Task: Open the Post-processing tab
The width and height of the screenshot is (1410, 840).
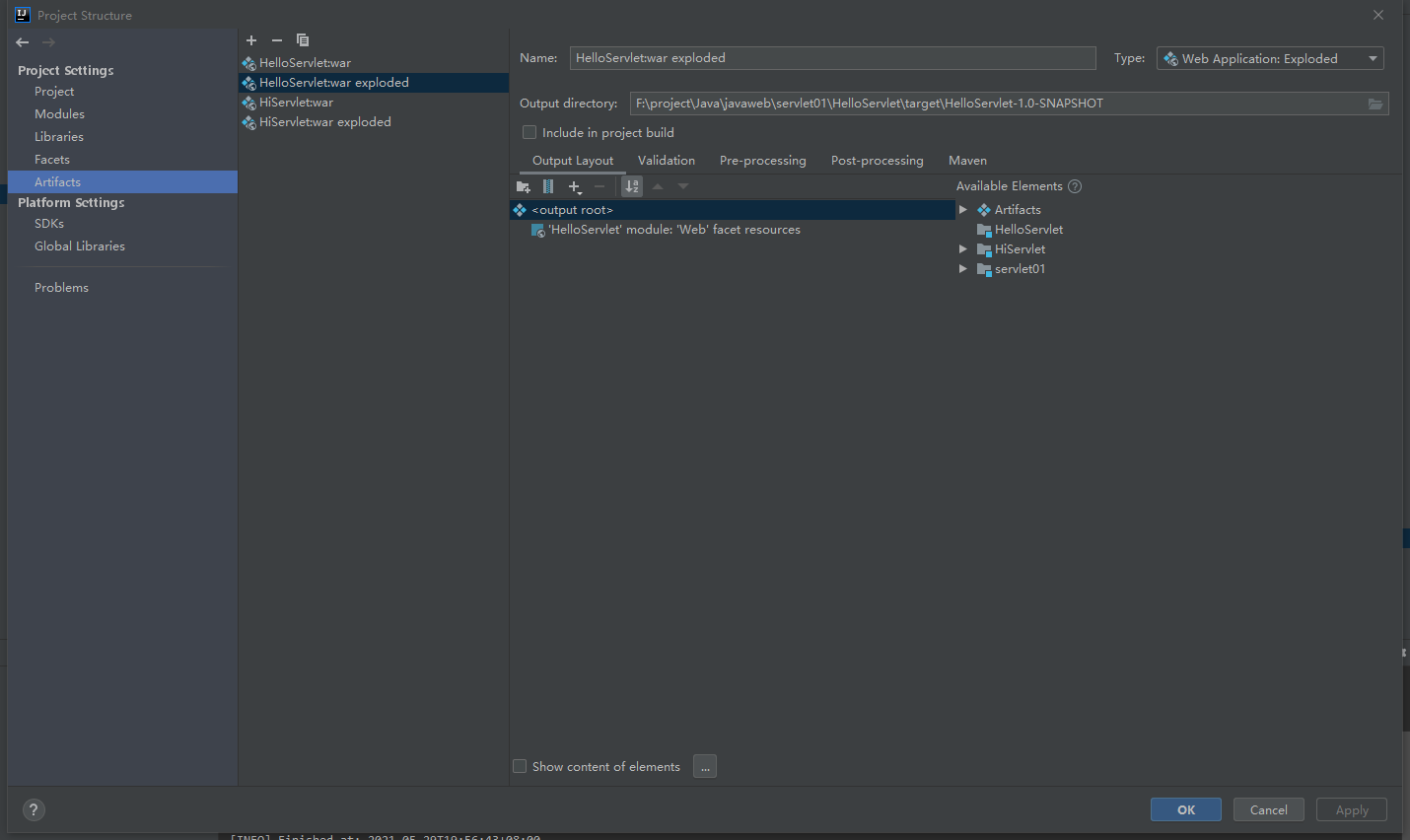Action: (x=878, y=161)
